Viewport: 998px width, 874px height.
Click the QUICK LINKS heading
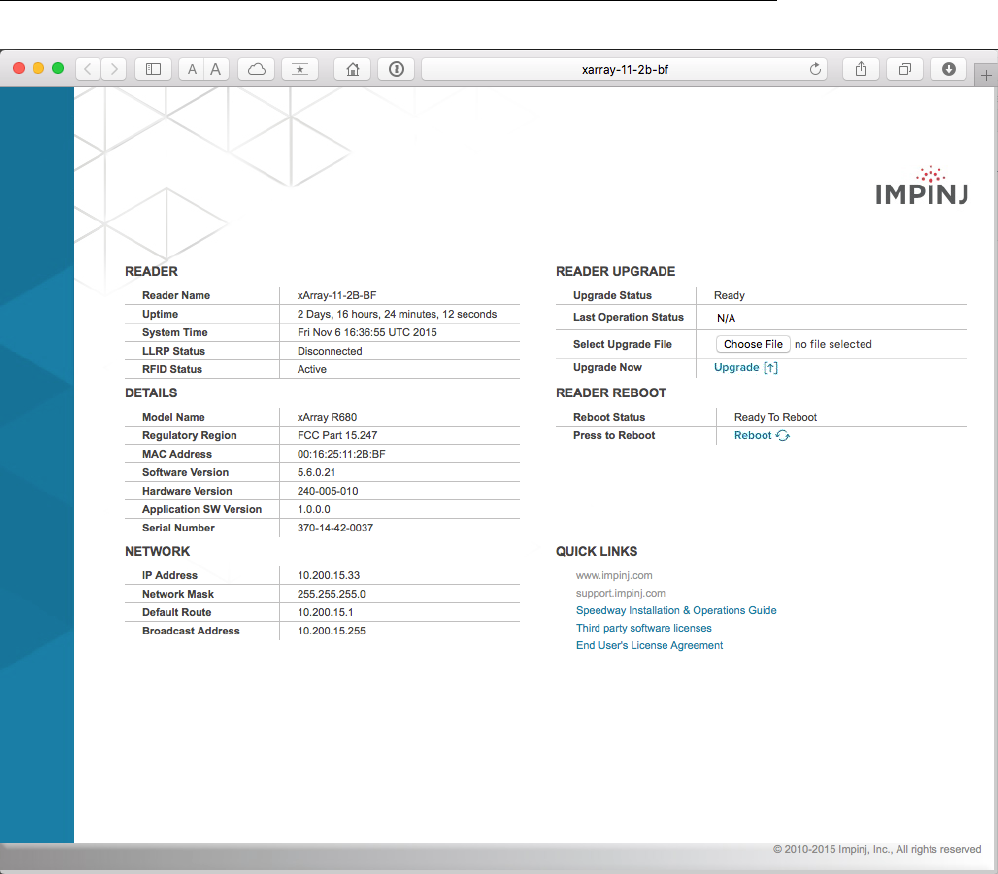(x=596, y=551)
